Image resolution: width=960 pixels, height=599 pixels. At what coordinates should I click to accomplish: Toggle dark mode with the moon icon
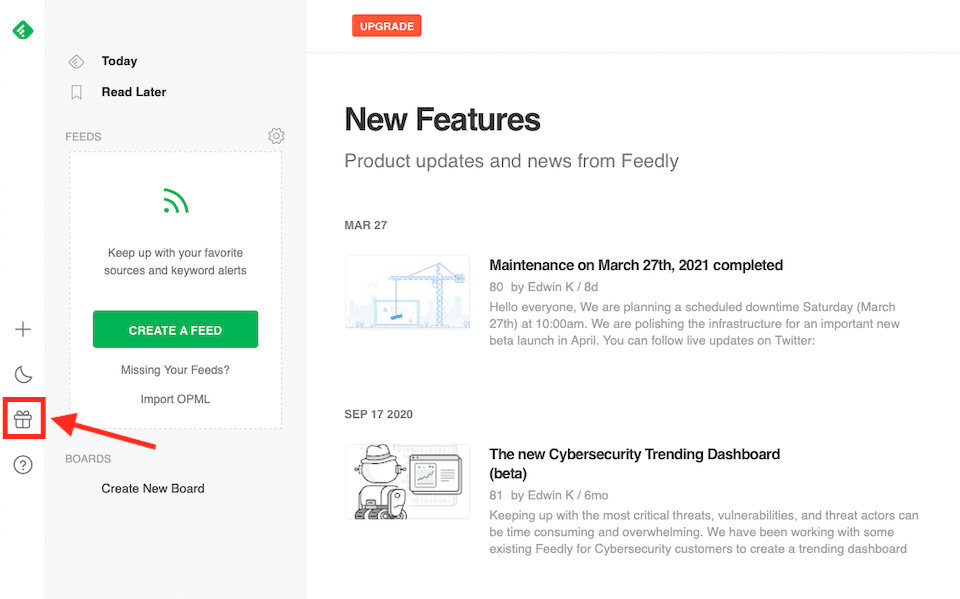[x=23, y=373]
